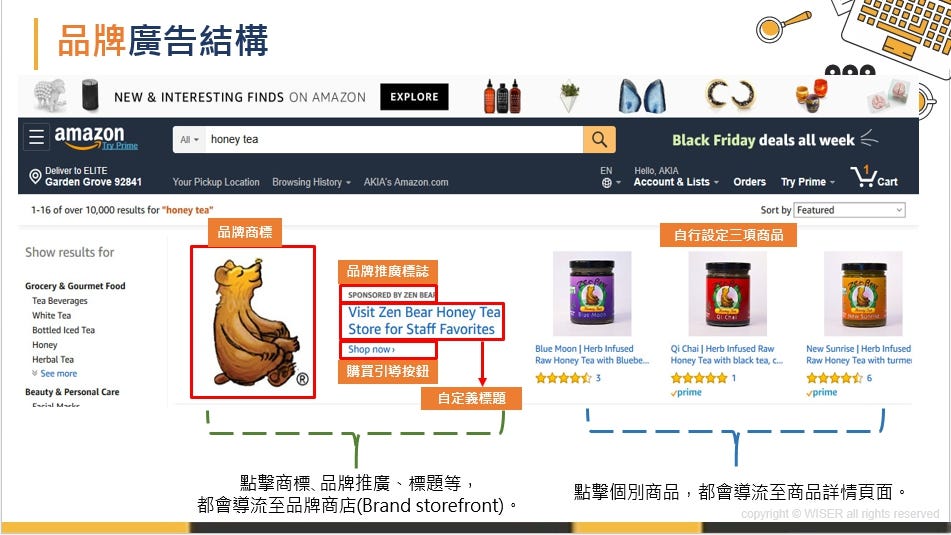This screenshot has width=951, height=535.
Task: Open Visit Zen Bear Honey Tea Store headline
Action: coord(424,321)
